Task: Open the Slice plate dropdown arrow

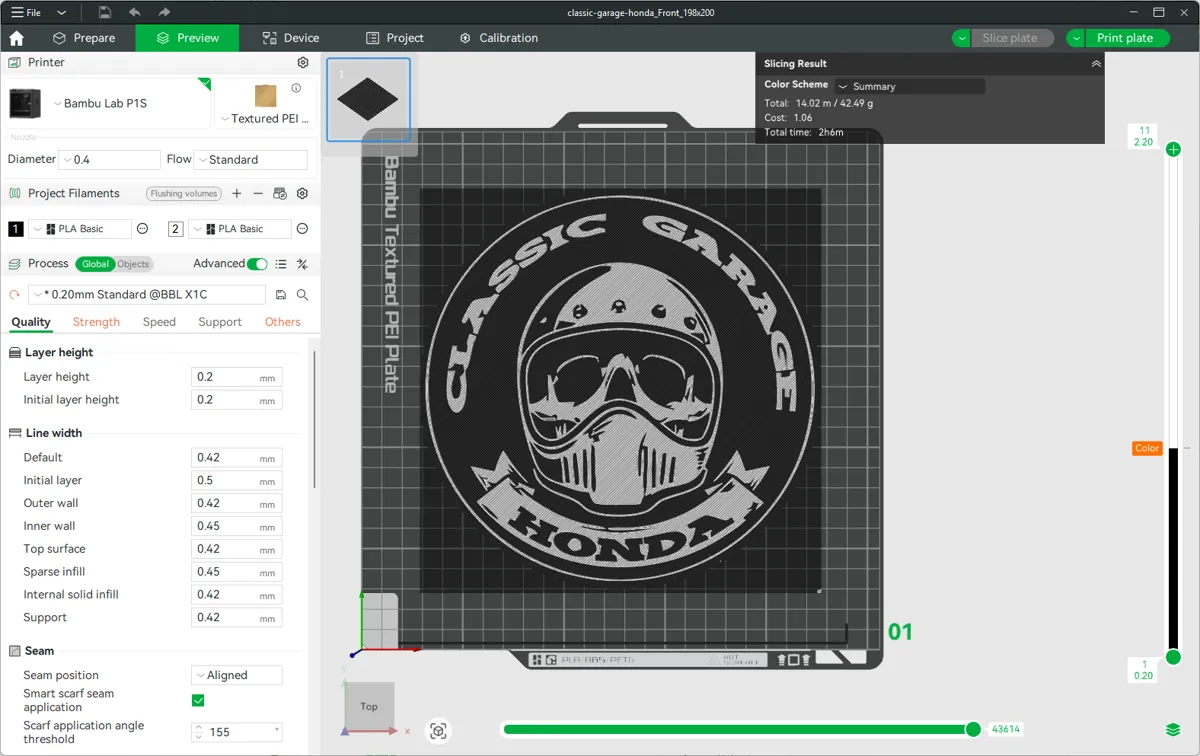Action: [x=961, y=38]
